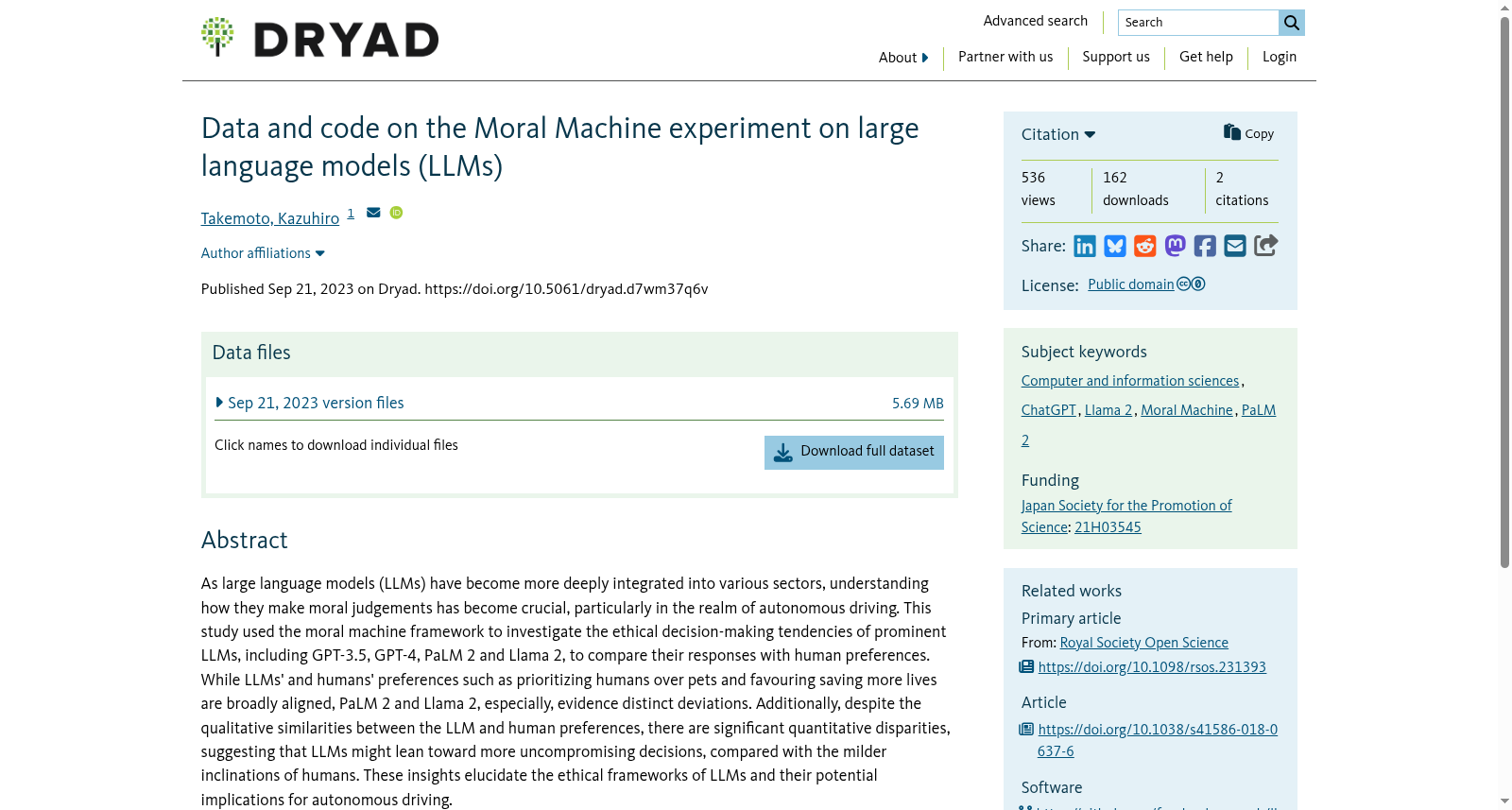1512x810 pixels.
Task: Open Advanced search
Action: point(1036,21)
